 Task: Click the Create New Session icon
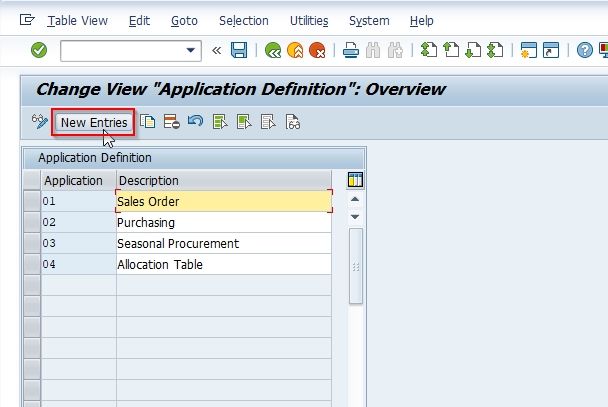point(529,50)
